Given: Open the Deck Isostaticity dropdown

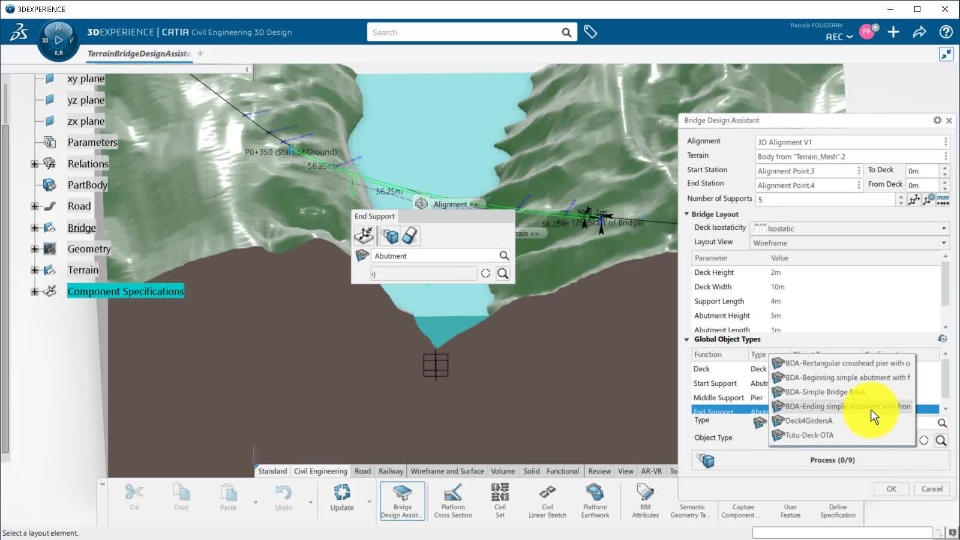Looking at the screenshot, I should (849, 228).
